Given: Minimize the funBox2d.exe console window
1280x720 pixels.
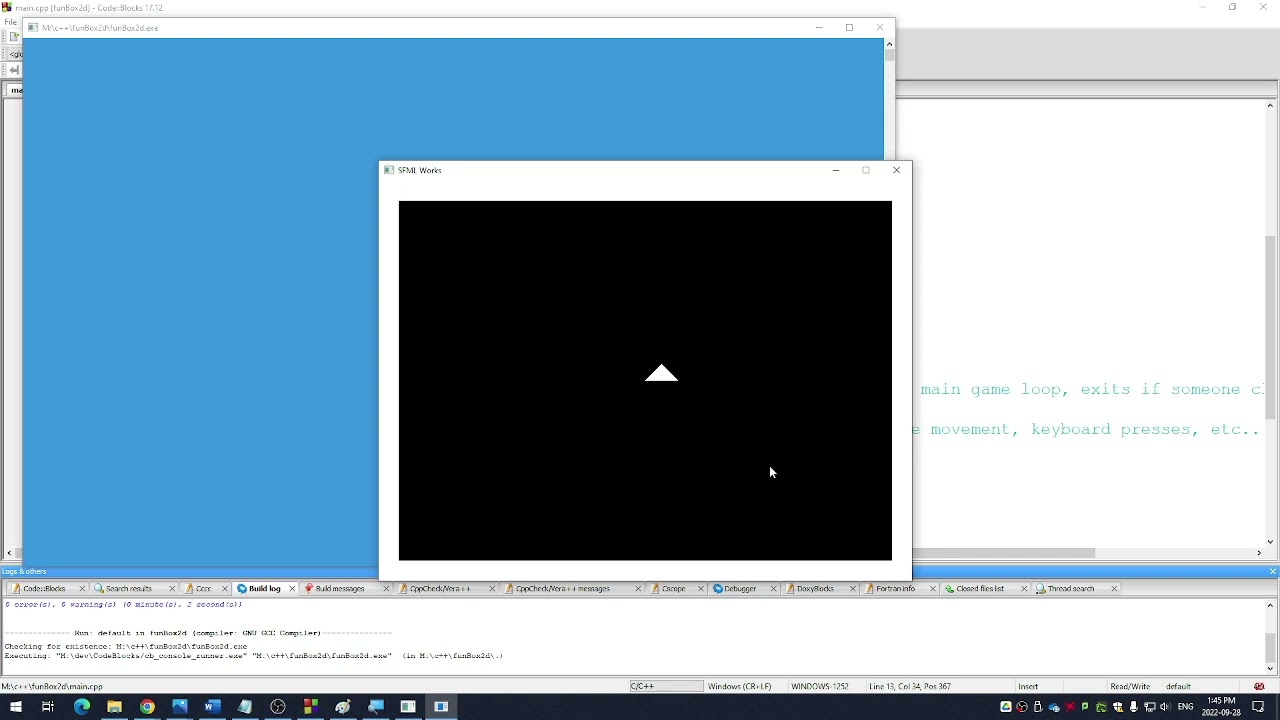Looking at the screenshot, I should 819,28.
